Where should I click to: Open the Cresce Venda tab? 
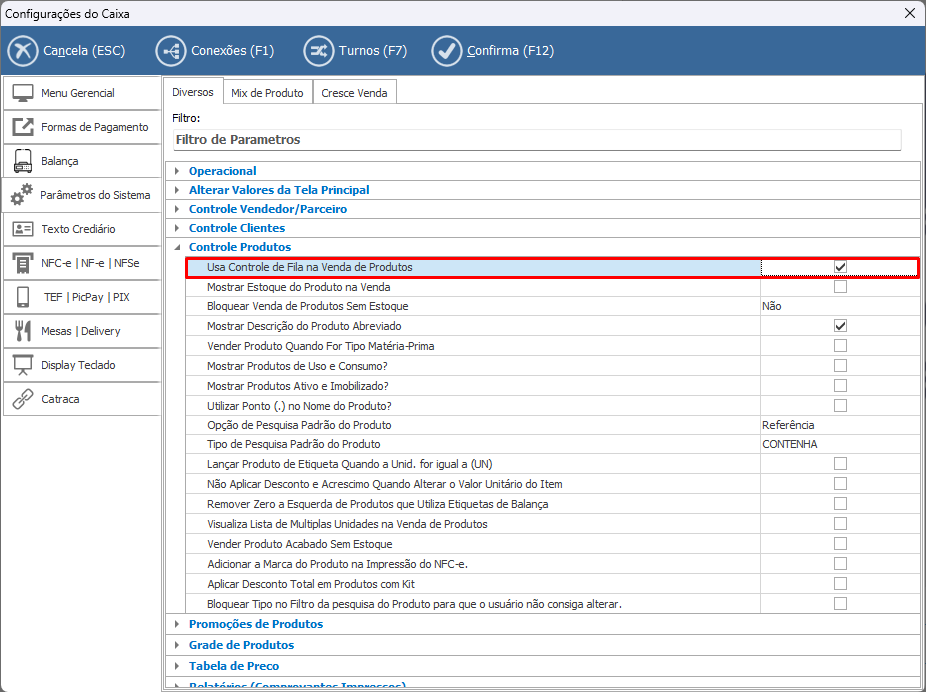click(355, 93)
